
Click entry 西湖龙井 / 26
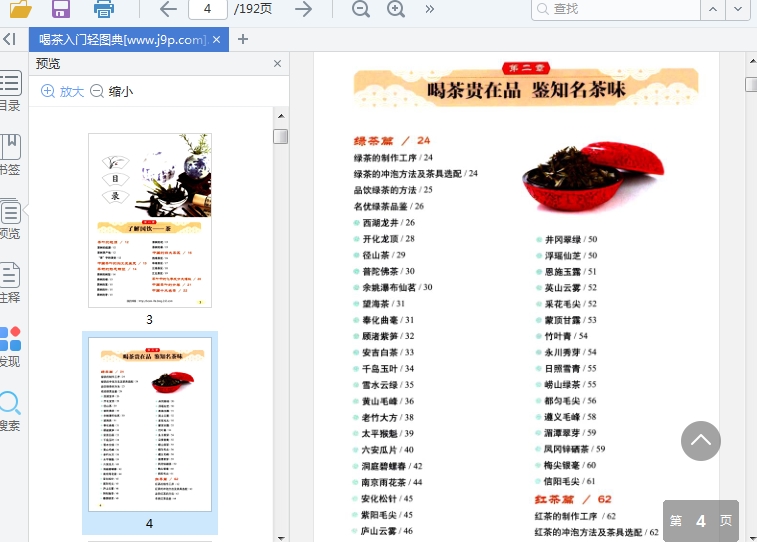pos(388,222)
